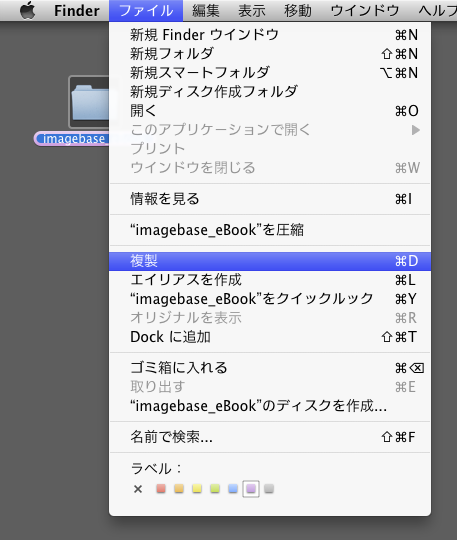Apply the orange label color

pyautogui.click(x=179, y=488)
